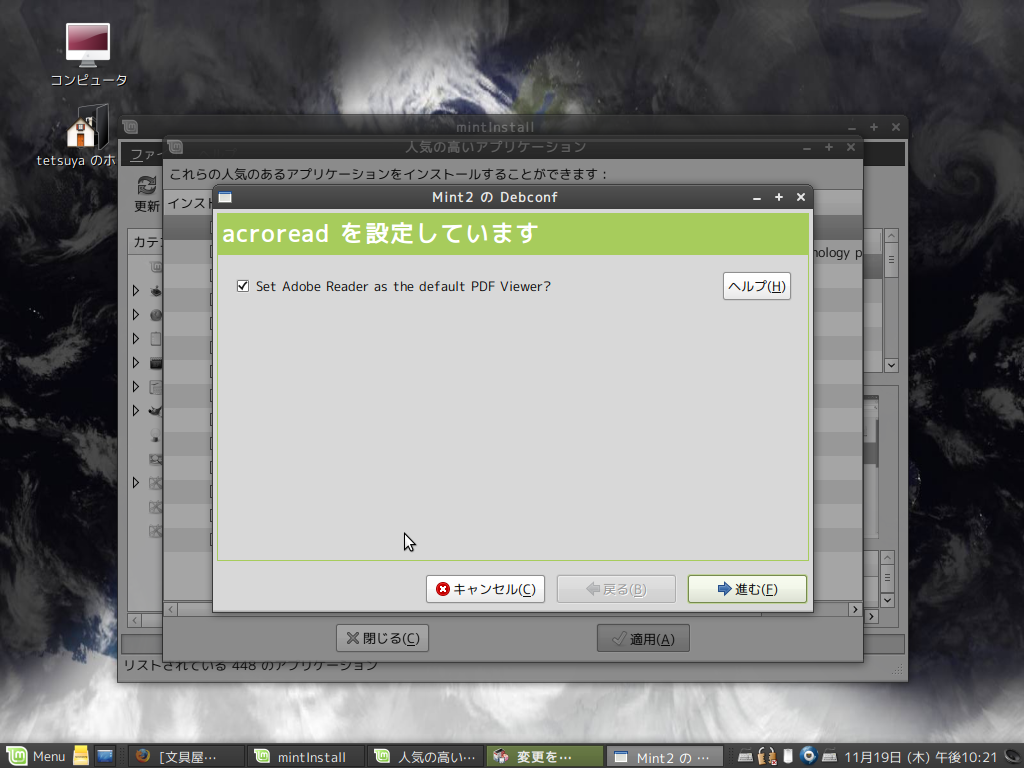Open the Debconf window menu icon in its title bar
Screen dimensions: 1024x768
pos(225,197)
